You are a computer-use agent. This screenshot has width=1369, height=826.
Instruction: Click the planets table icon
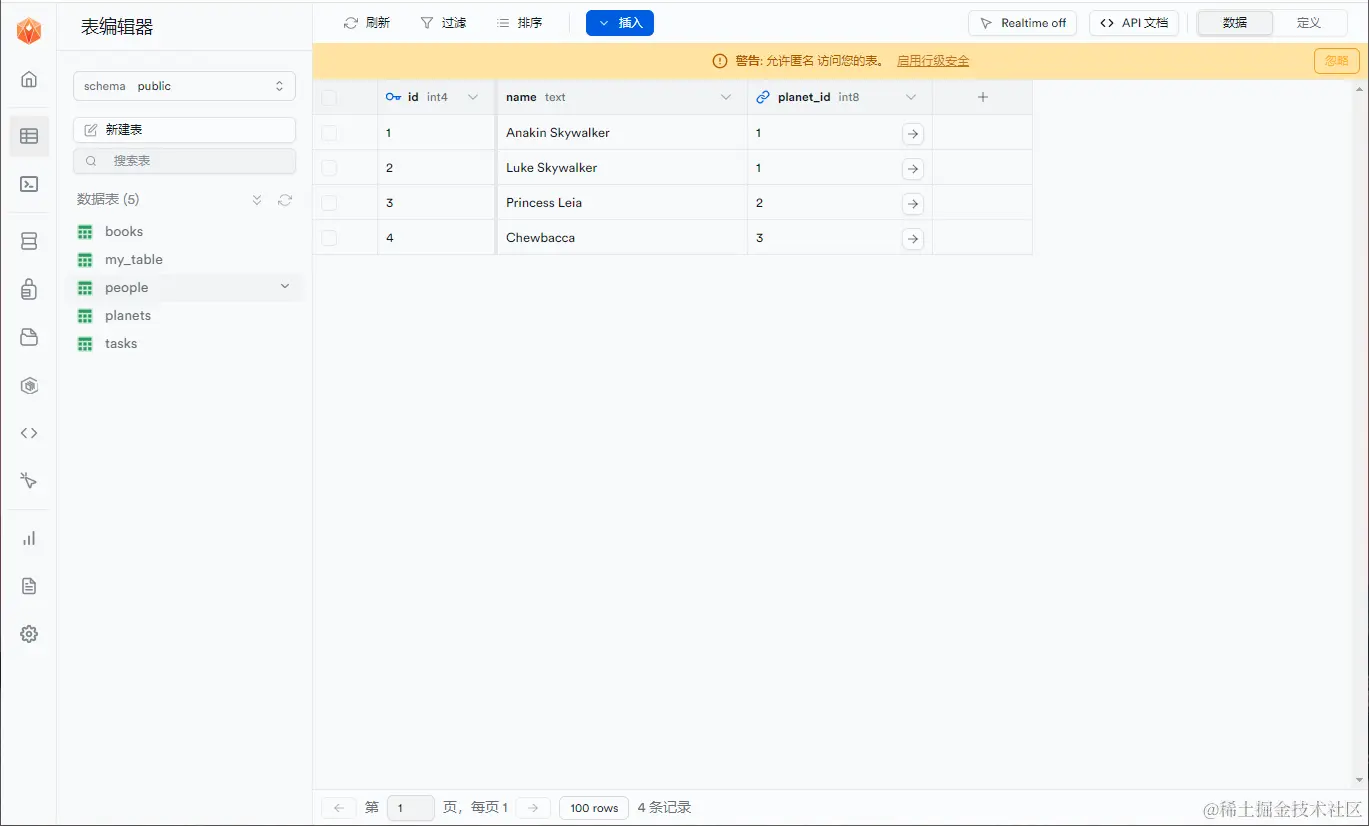[85, 316]
